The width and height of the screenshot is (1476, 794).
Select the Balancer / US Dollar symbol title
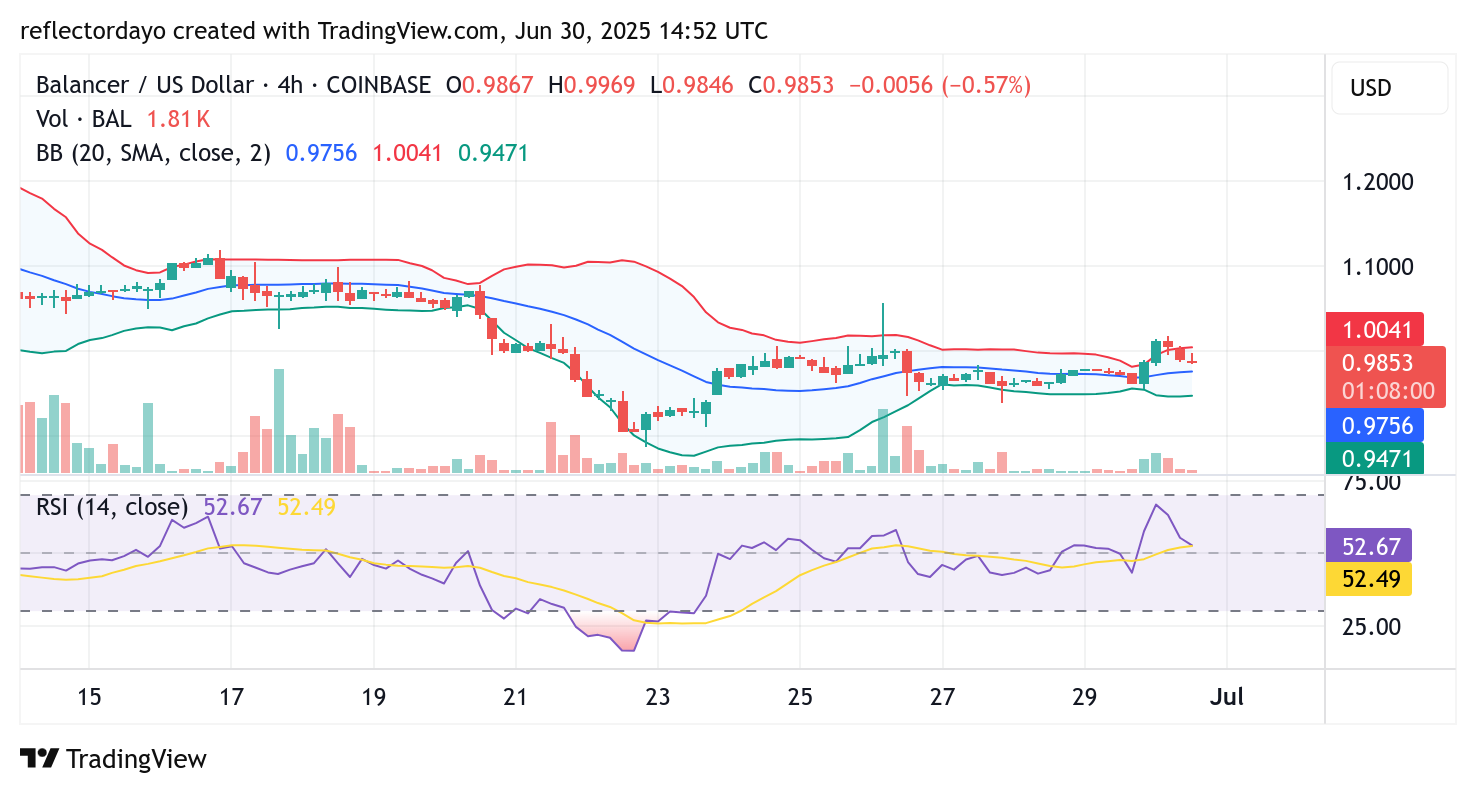(x=145, y=85)
